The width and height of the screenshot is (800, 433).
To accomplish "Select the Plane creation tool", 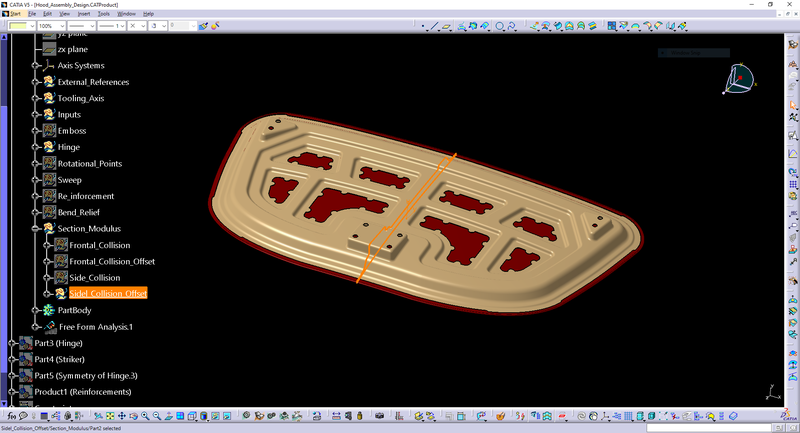I will (446, 26).
